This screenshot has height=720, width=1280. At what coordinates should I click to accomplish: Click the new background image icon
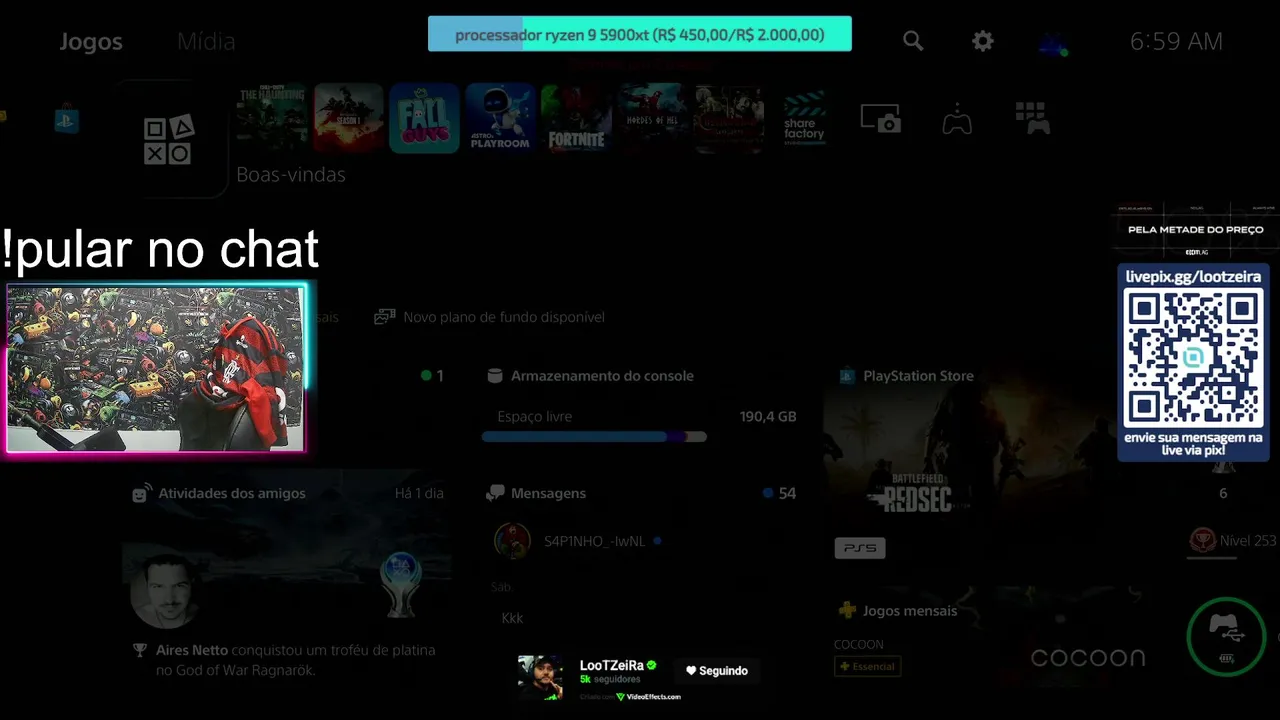pos(385,317)
